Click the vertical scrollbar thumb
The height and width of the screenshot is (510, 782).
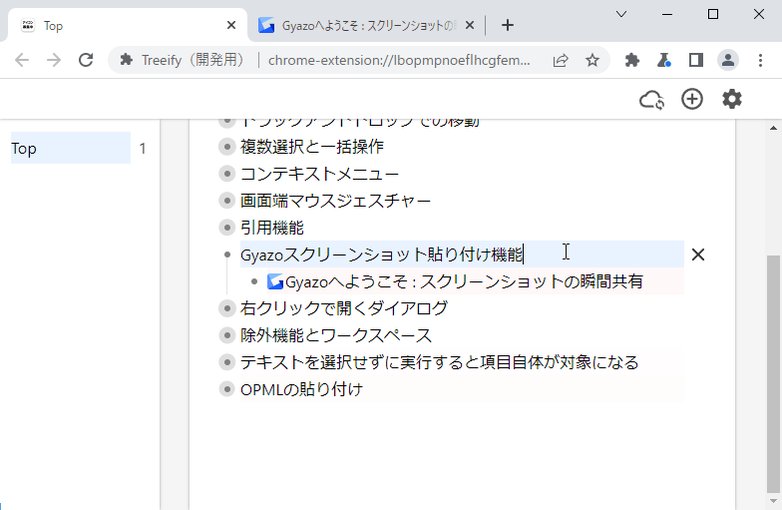coord(773,372)
